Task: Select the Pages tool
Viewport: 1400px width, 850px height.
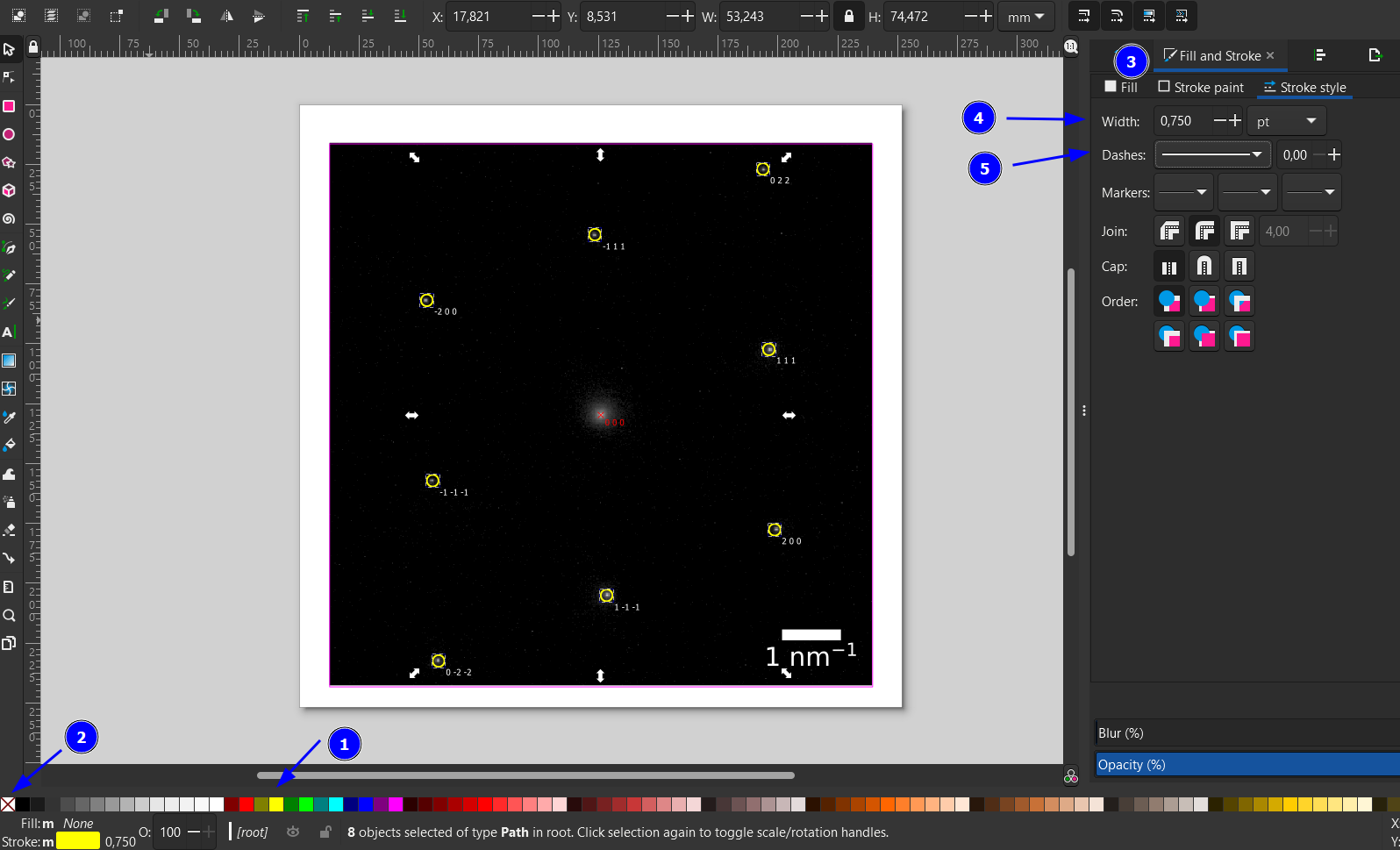Action: (x=9, y=643)
